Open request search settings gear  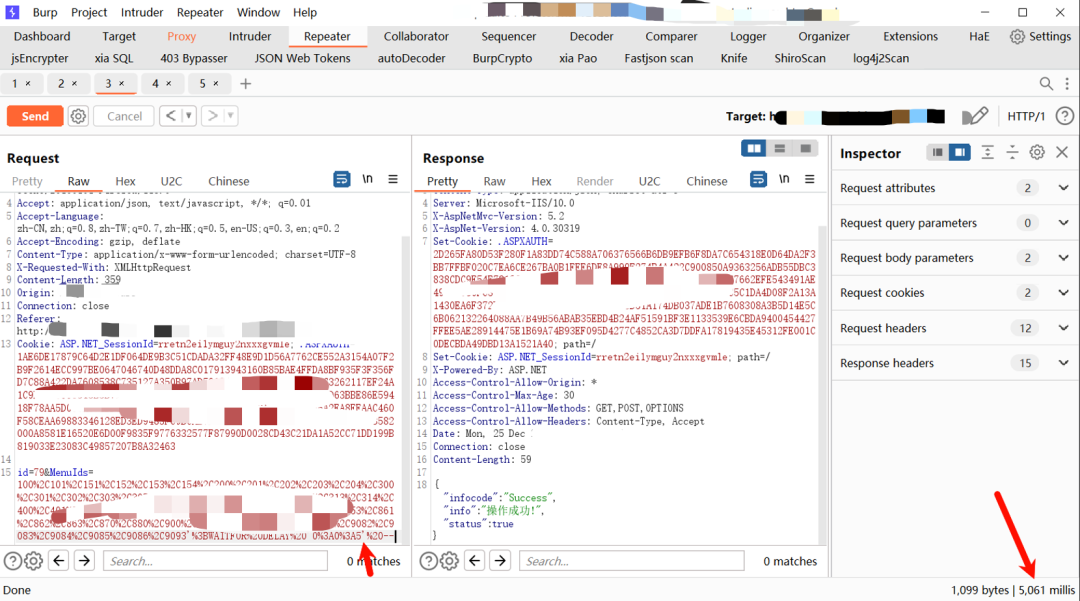[33, 561]
